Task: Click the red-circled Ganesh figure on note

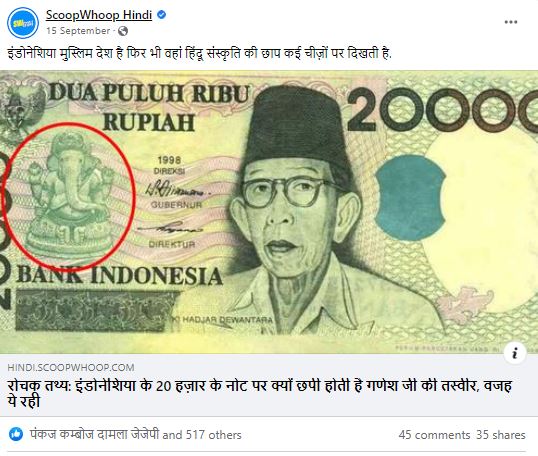Action: (69, 196)
